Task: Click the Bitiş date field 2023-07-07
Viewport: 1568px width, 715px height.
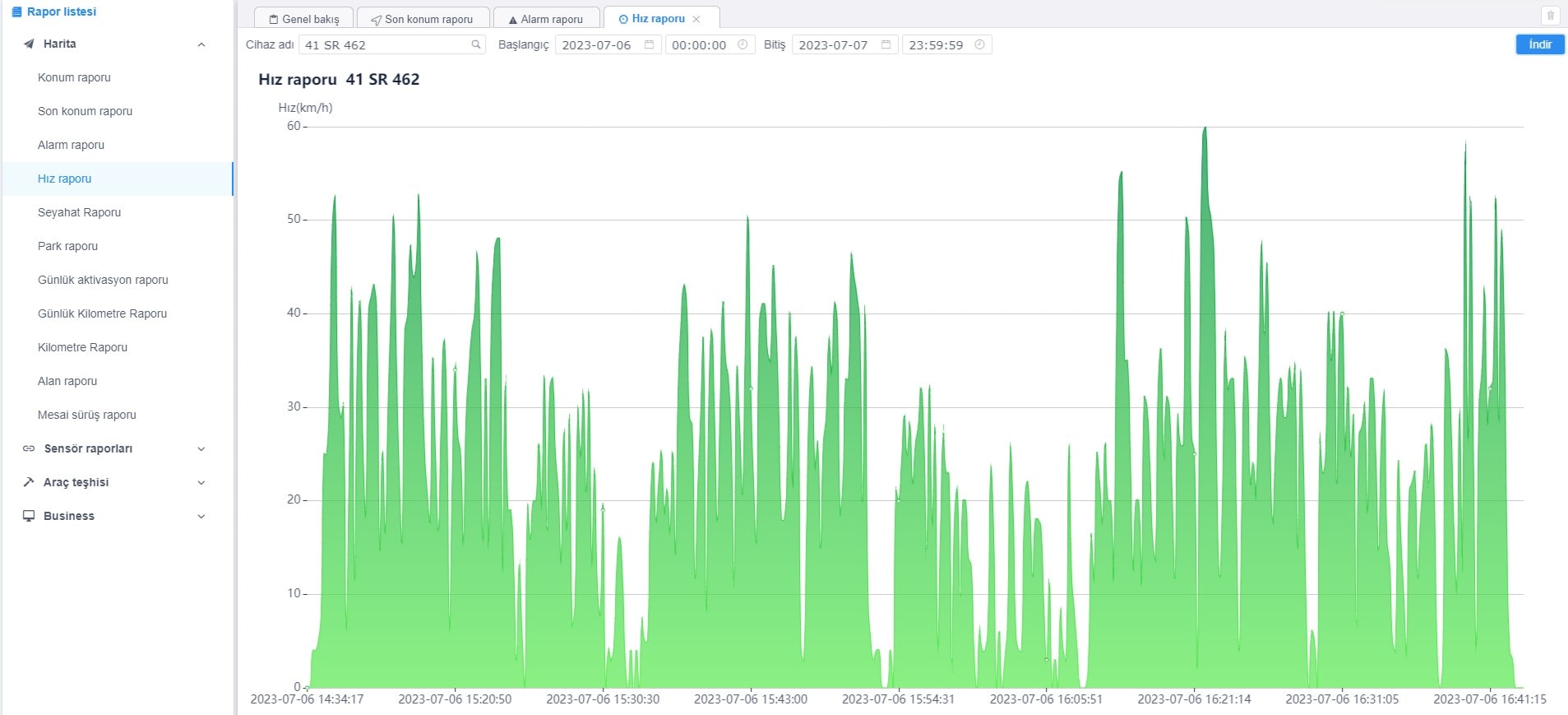Action: [844, 44]
